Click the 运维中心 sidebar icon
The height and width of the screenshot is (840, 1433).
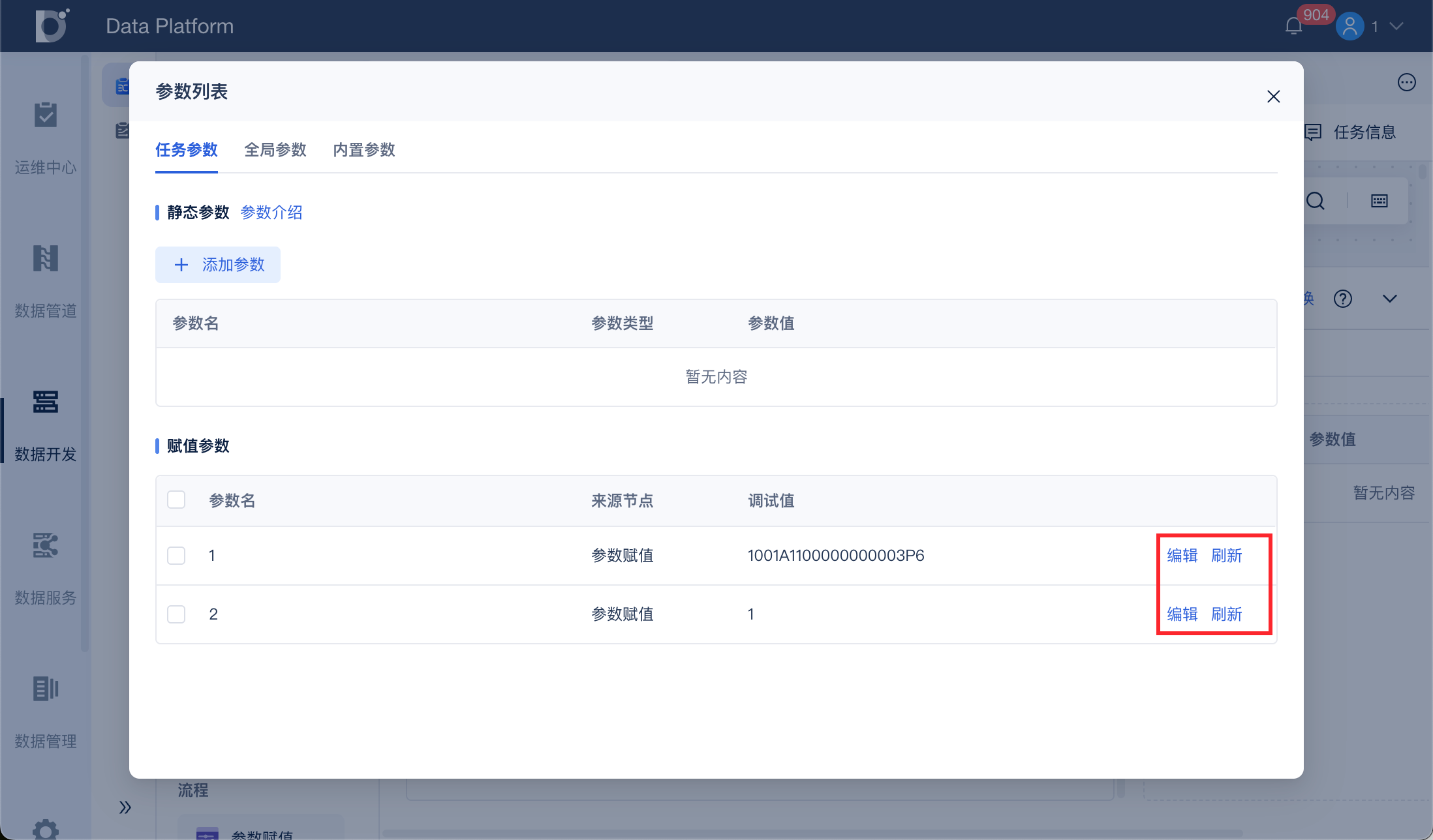coord(46,115)
